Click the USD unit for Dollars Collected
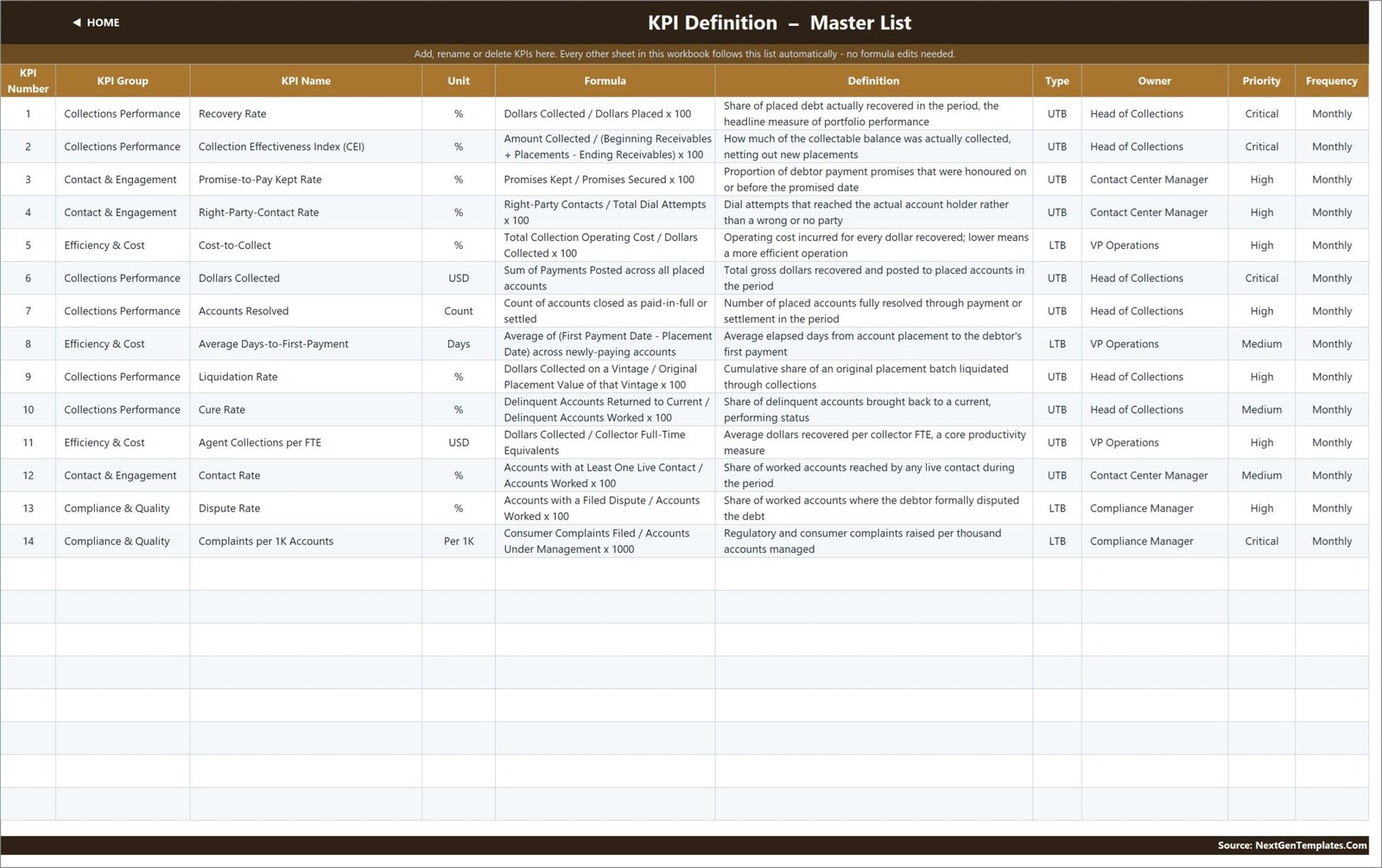This screenshot has width=1382, height=868. point(459,278)
